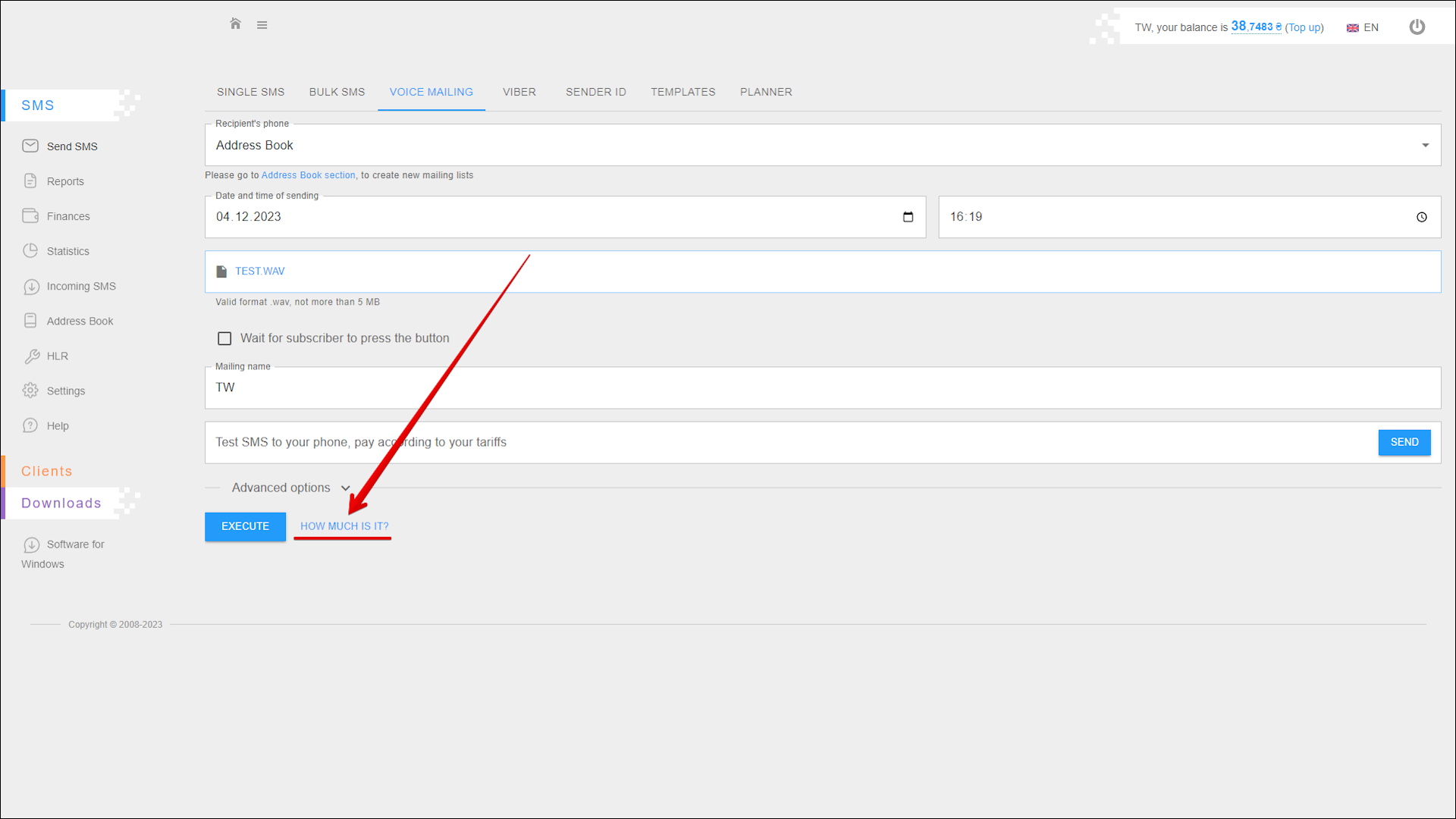Toggle the hamburger menu icon
Image resolution: width=1456 pixels, height=819 pixels.
(262, 25)
